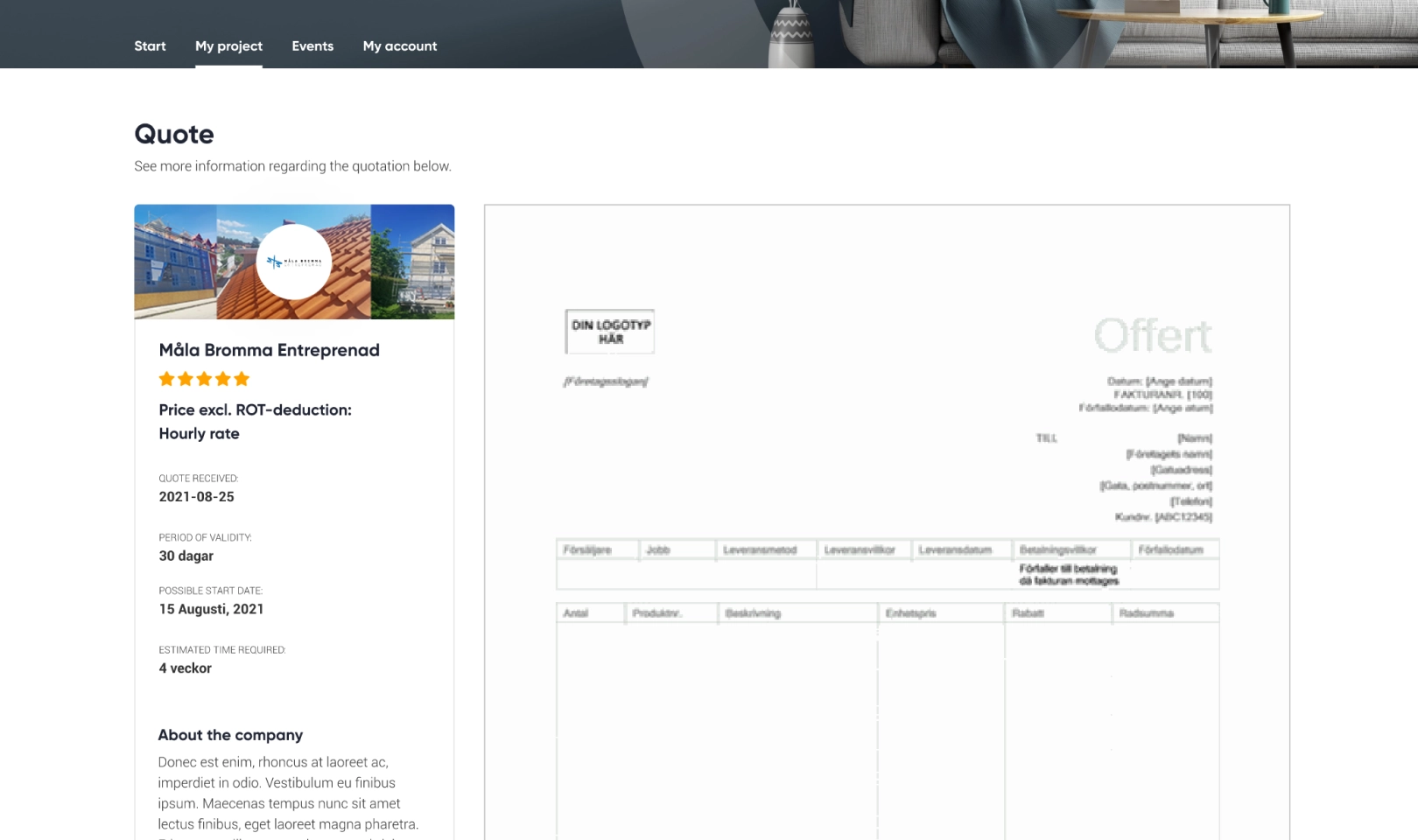Click the About the company heading
Image resolution: width=1418 pixels, height=840 pixels.
click(230, 735)
